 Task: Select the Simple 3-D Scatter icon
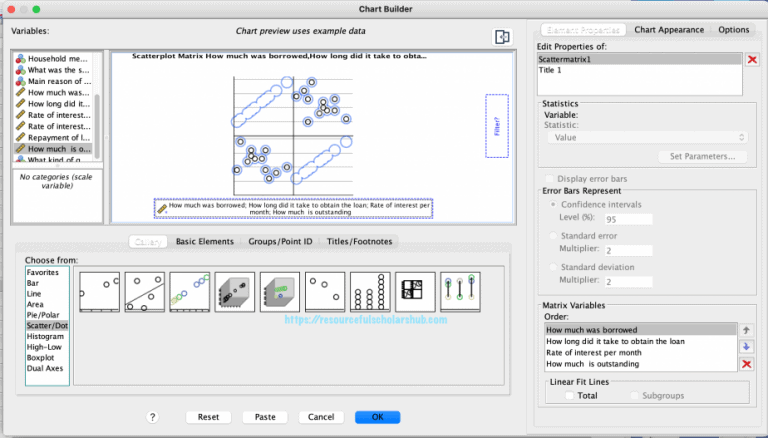[235, 289]
